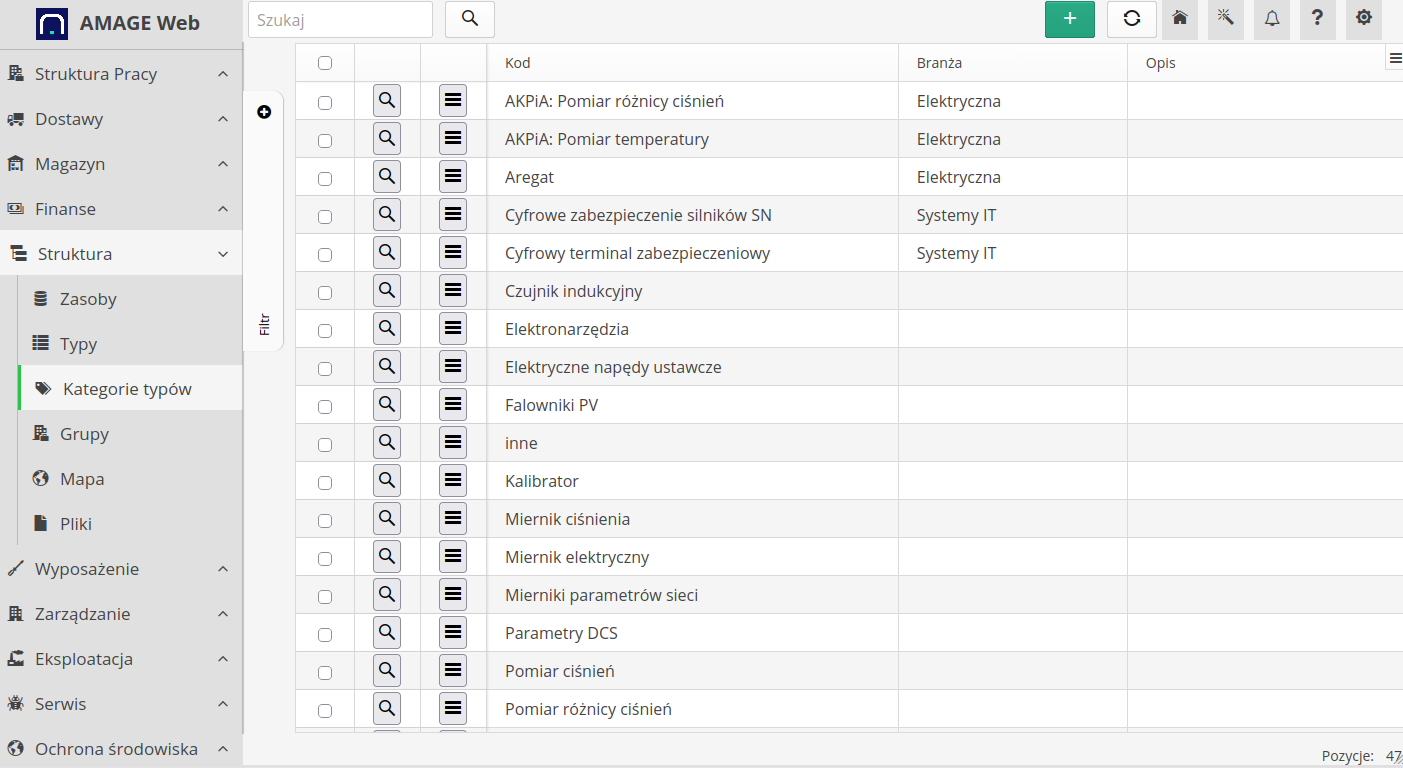1403x768 pixels.
Task: View details of Parametry DCS
Action: (387, 632)
